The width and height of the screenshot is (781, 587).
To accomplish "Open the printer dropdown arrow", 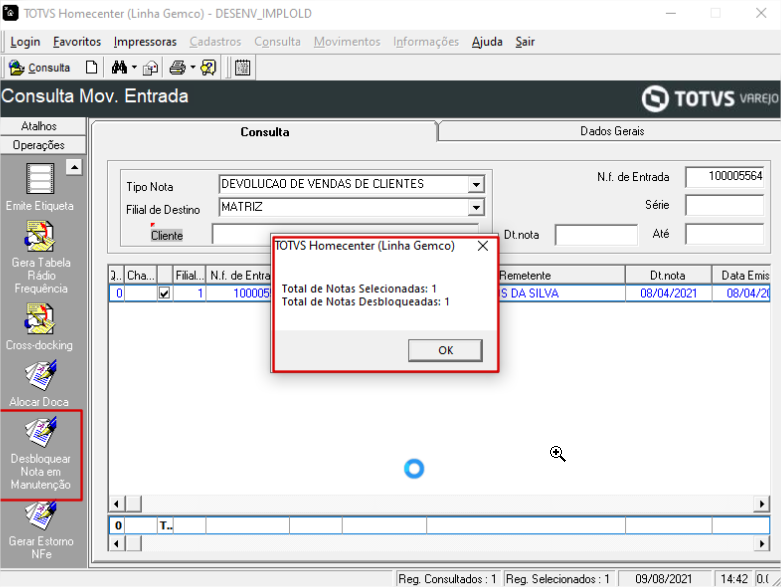I will coord(193,67).
